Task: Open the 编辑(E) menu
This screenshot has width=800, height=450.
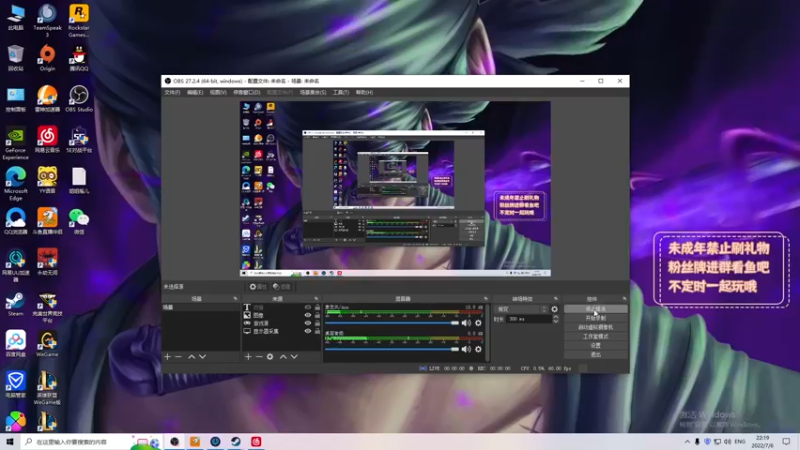Action: 195,92
